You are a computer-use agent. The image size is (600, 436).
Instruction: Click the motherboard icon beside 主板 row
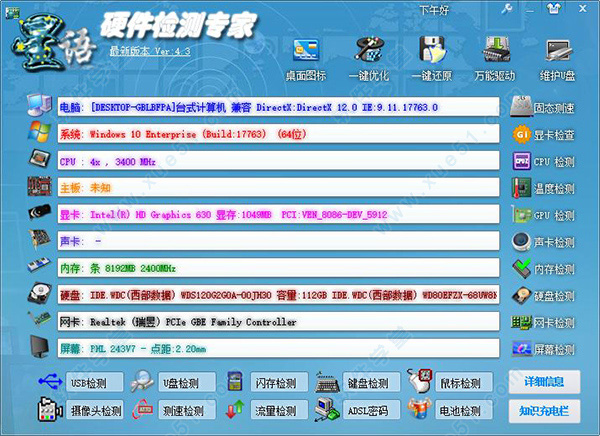click(x=39, y=186)
